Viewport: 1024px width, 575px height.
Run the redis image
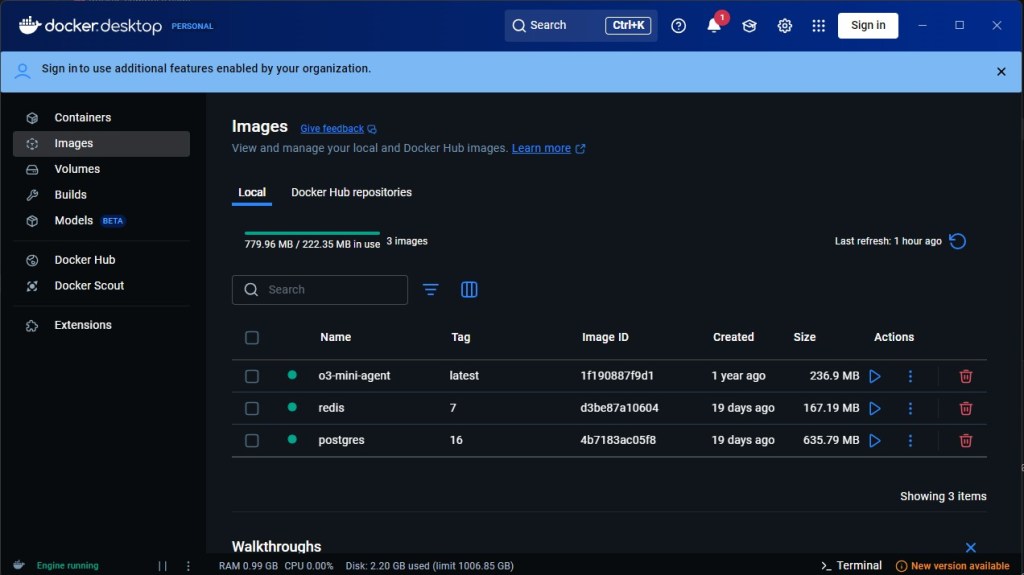874,408
